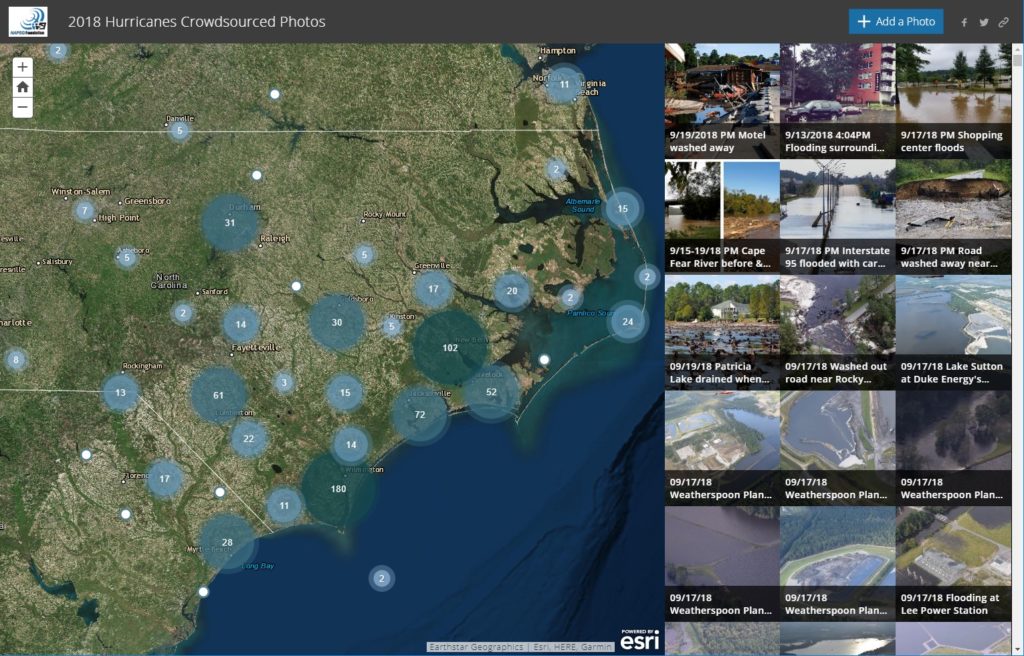Open the 28 cluster near Myrtle Beach
The image size is (1024, 656).
point(227,542)
